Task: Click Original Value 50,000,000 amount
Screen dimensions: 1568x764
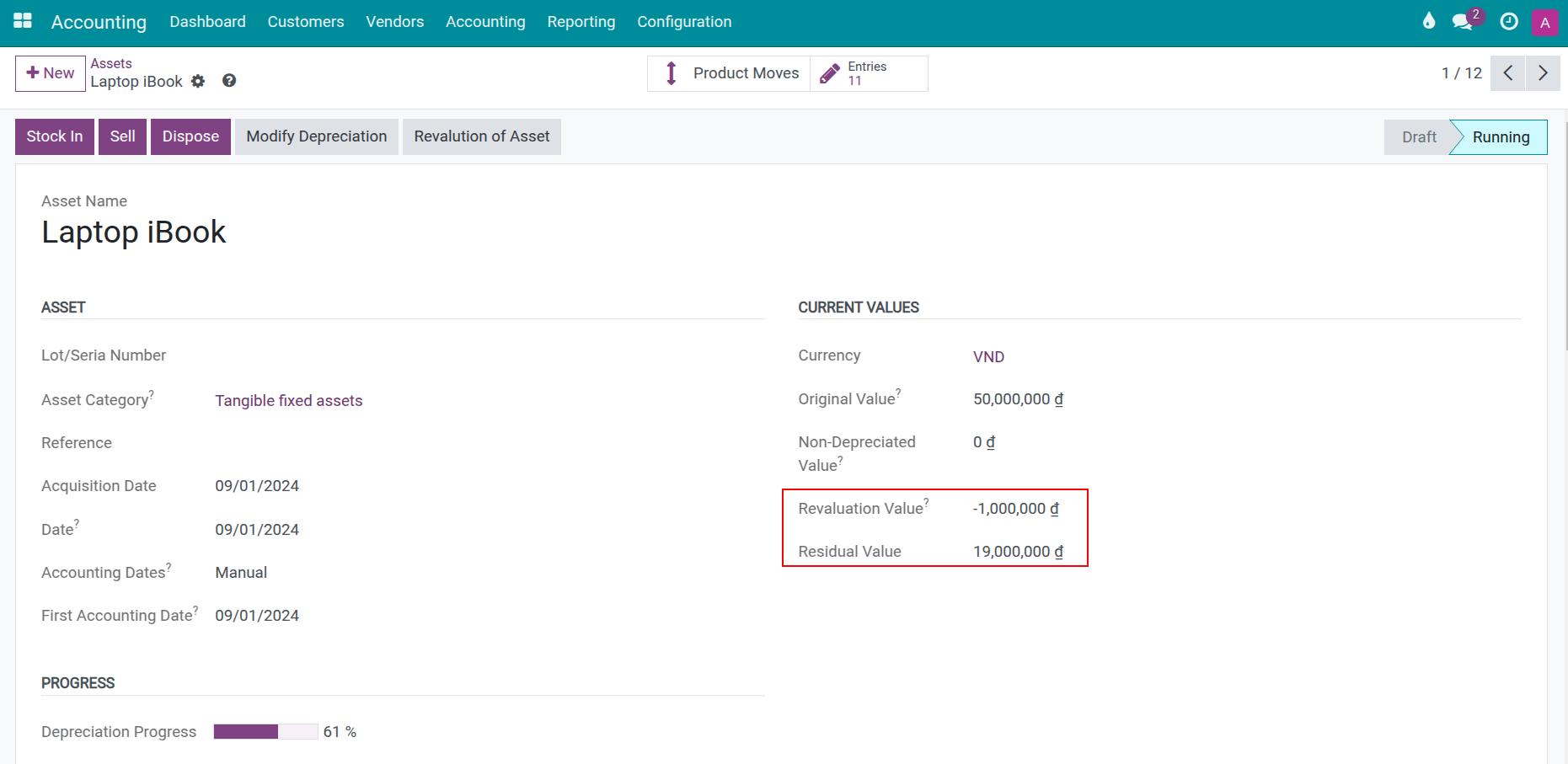Action: [1018, 399]
